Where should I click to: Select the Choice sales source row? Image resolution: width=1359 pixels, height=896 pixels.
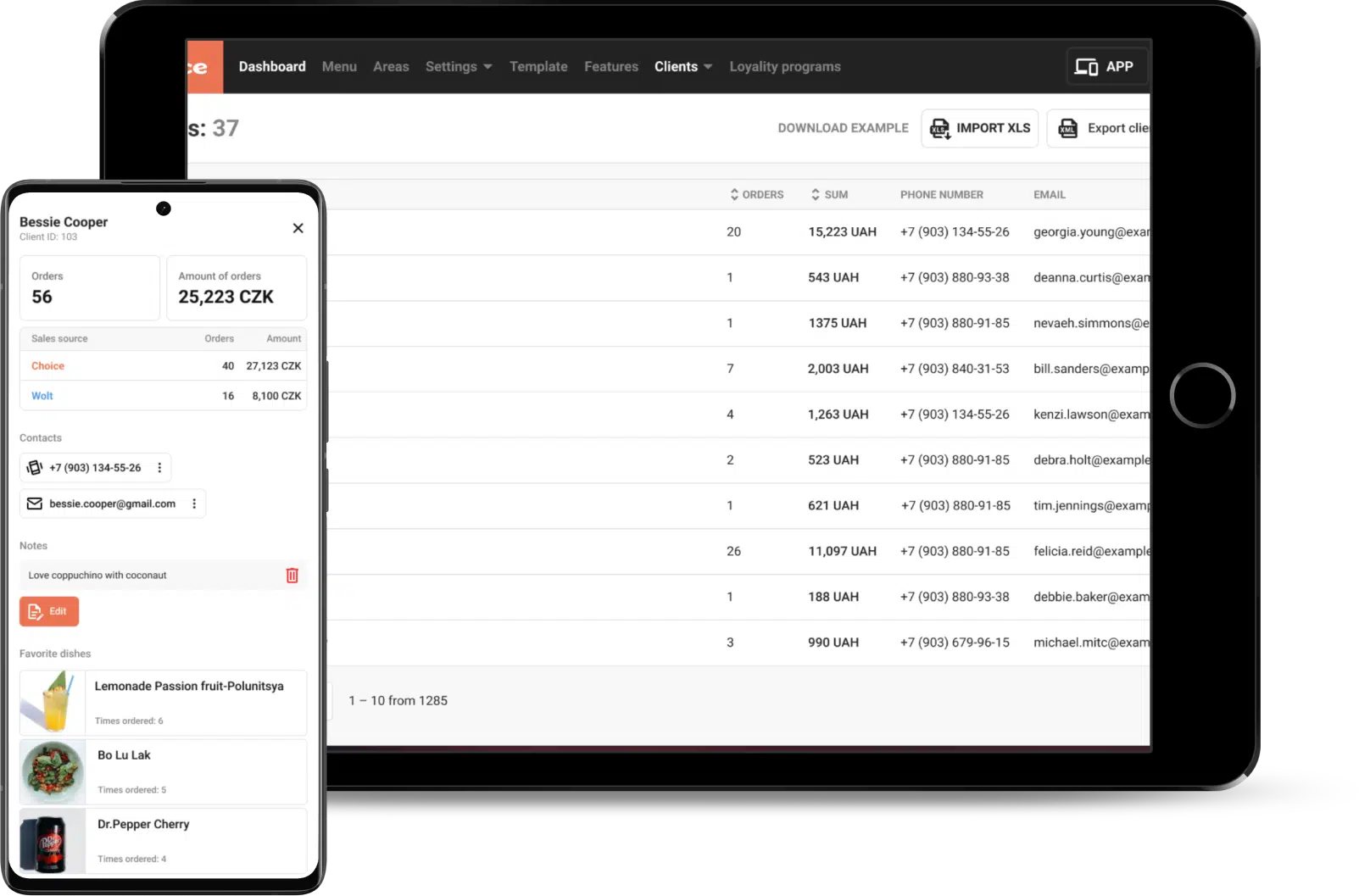point(47,365)
